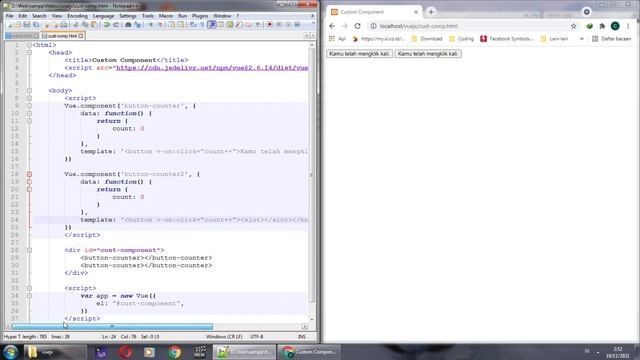Collapse the script fold marker on line 8
Image resolution: width=640 pixels, height=360 pixels.
tap(29, 98)
